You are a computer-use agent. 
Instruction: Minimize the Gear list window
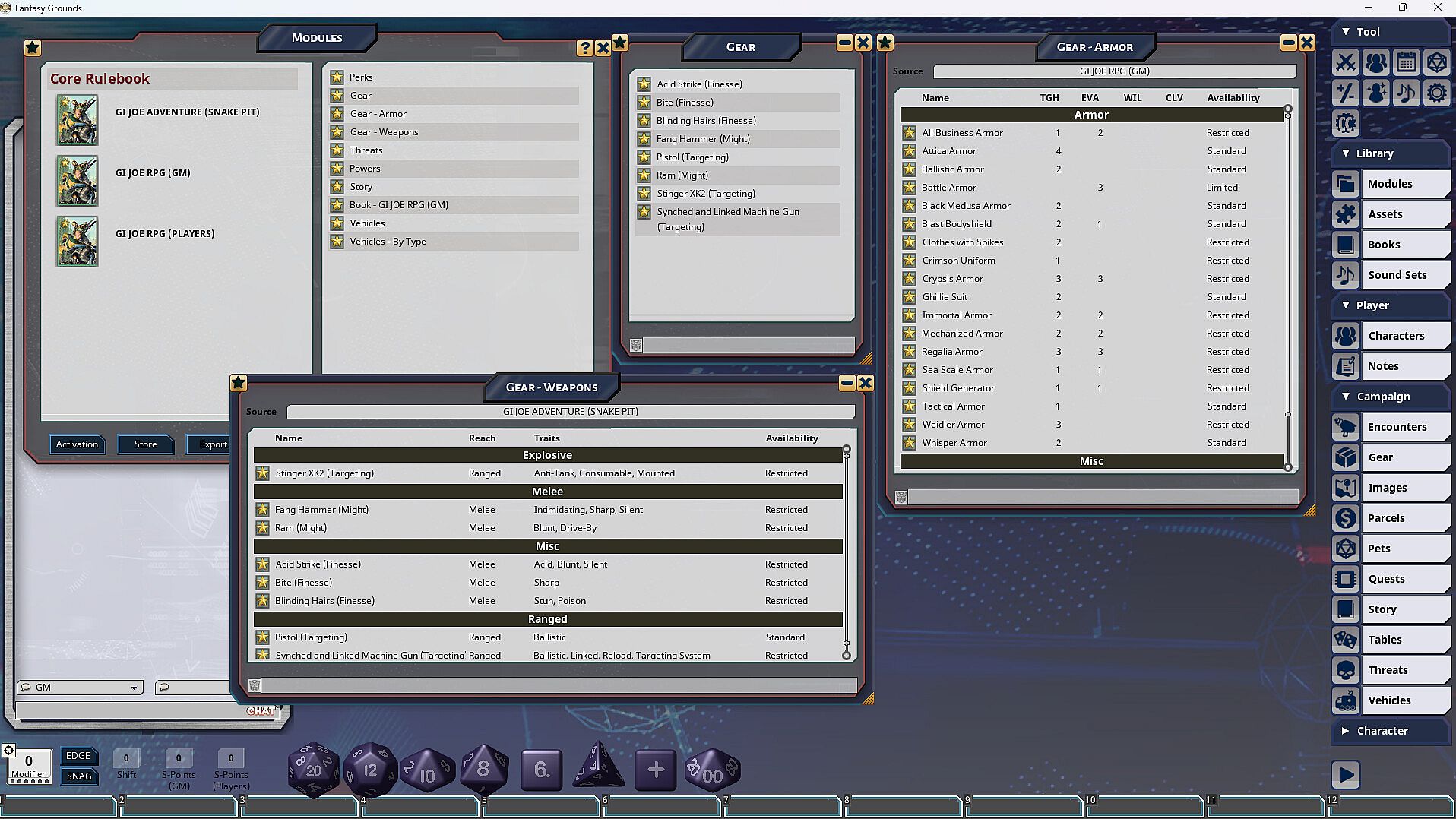[844, 43]
